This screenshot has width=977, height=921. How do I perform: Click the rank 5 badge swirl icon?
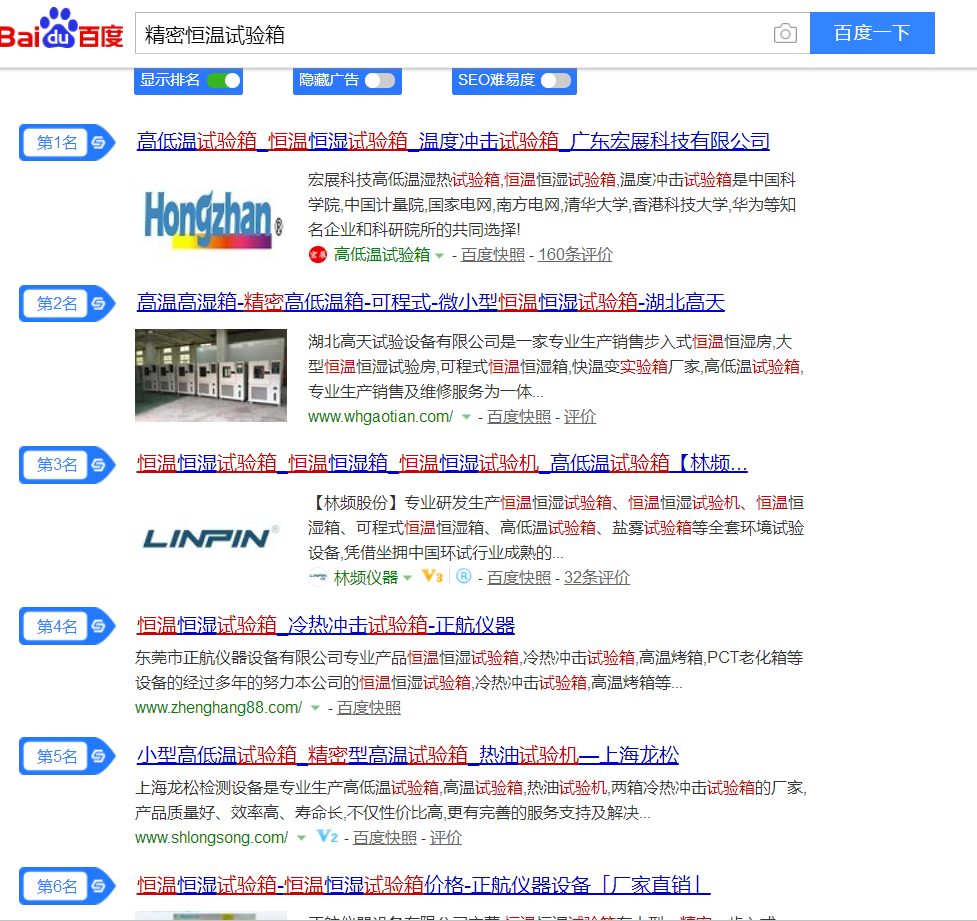click(x=98, y=756)
